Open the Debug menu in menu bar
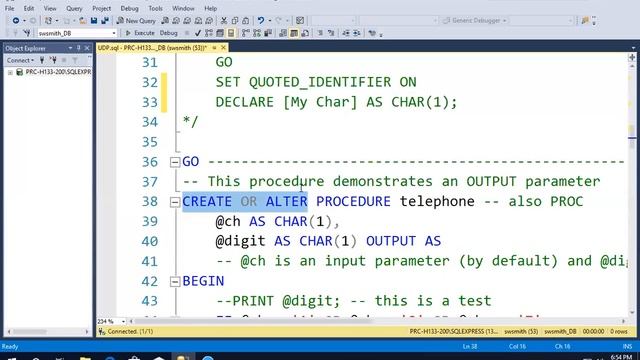The image size is (640, 360). [129, 8]
